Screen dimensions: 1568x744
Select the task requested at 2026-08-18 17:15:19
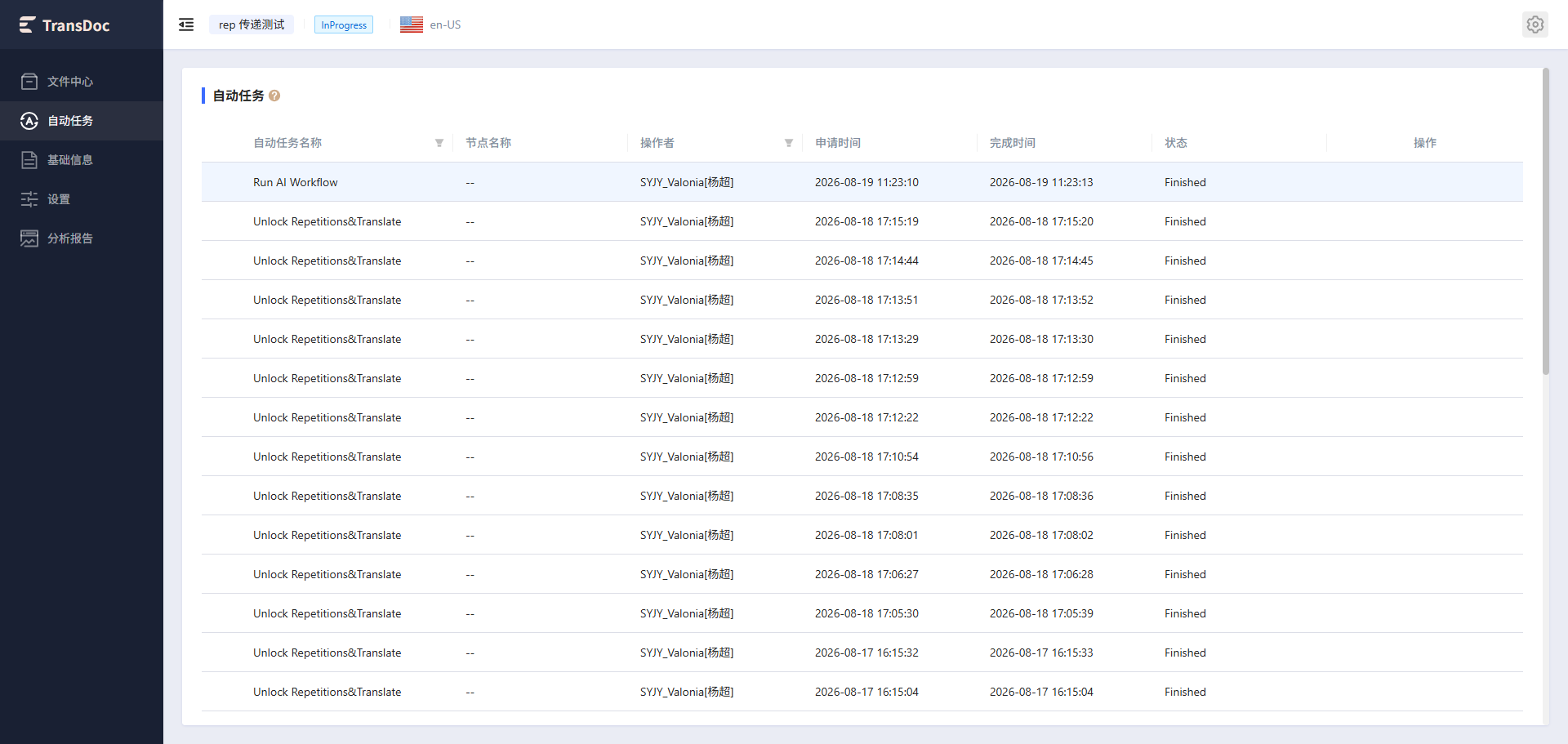[x=862, y=221]
